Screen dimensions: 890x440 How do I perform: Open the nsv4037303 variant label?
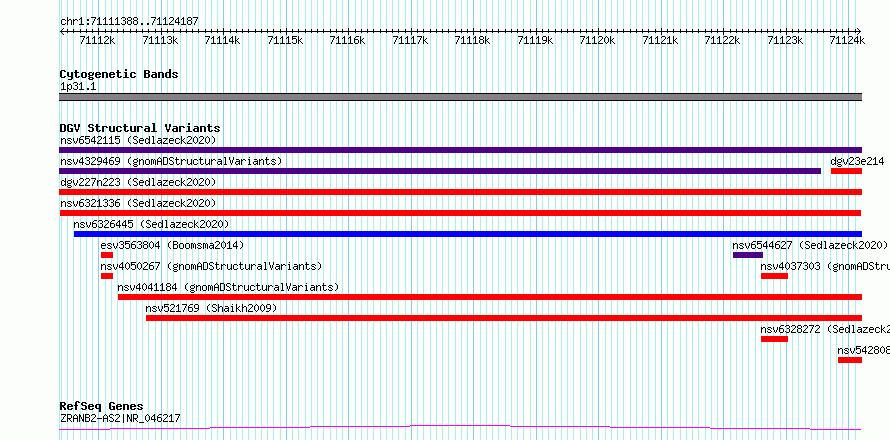click(825, 266)
